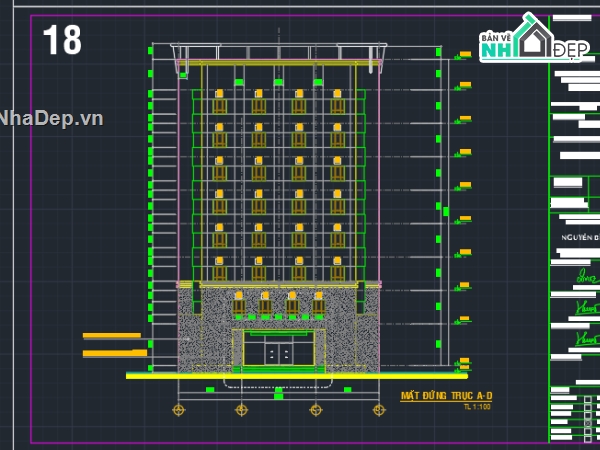Select the main entrance double door

coord(279,353)
